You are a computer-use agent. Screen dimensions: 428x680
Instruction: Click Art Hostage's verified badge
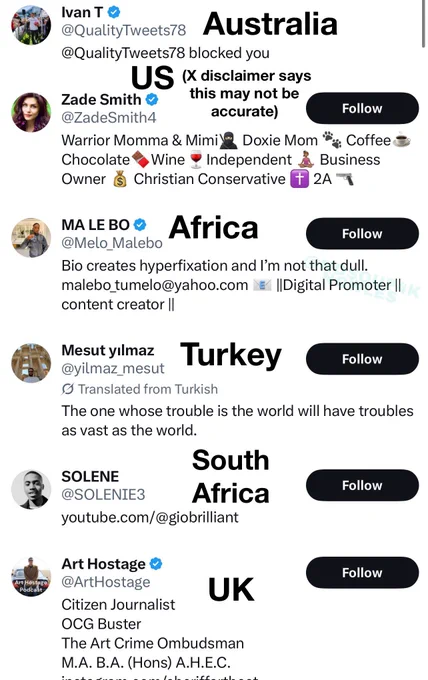tap(156, 564)
